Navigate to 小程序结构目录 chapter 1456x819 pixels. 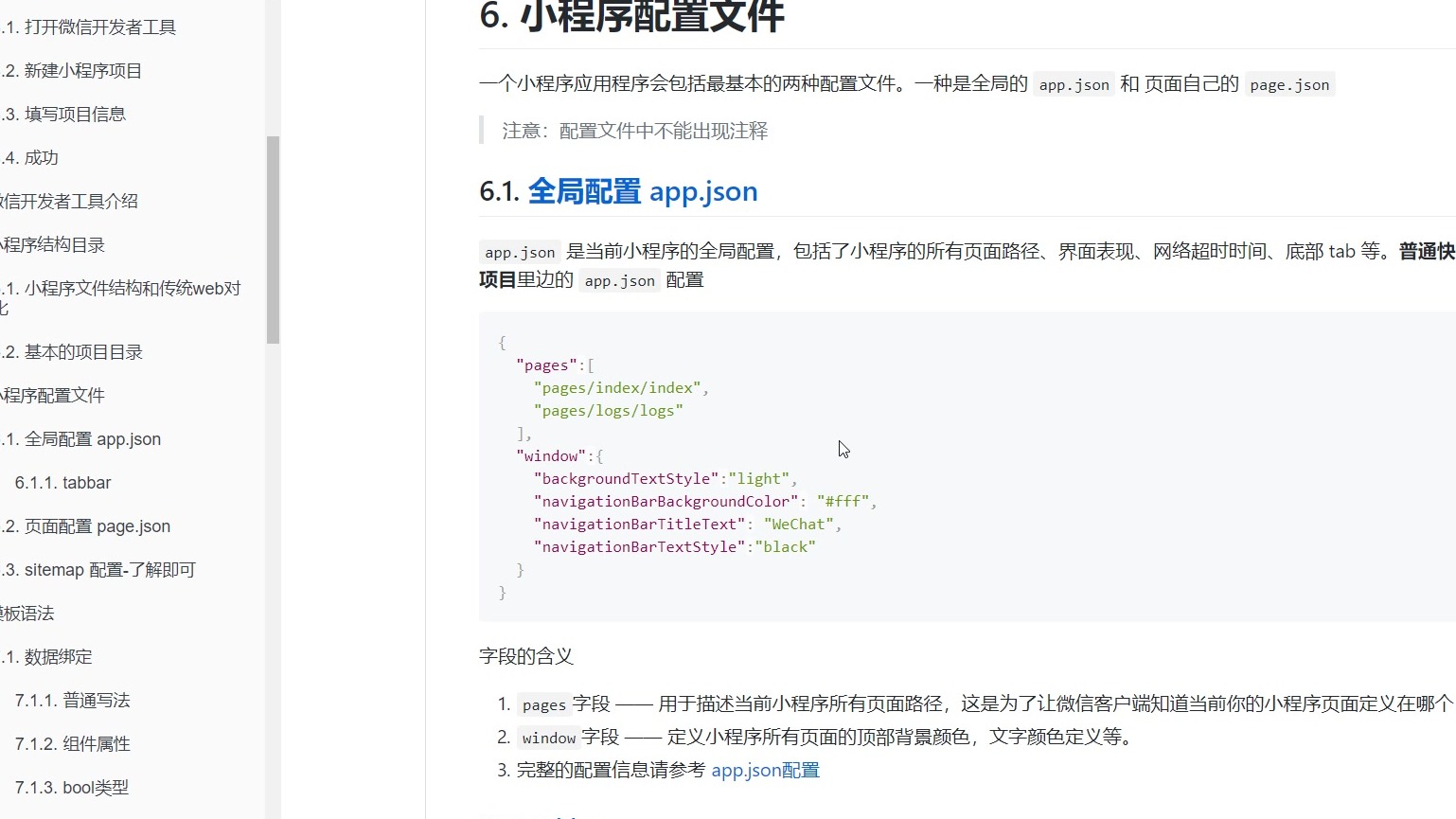53,245
